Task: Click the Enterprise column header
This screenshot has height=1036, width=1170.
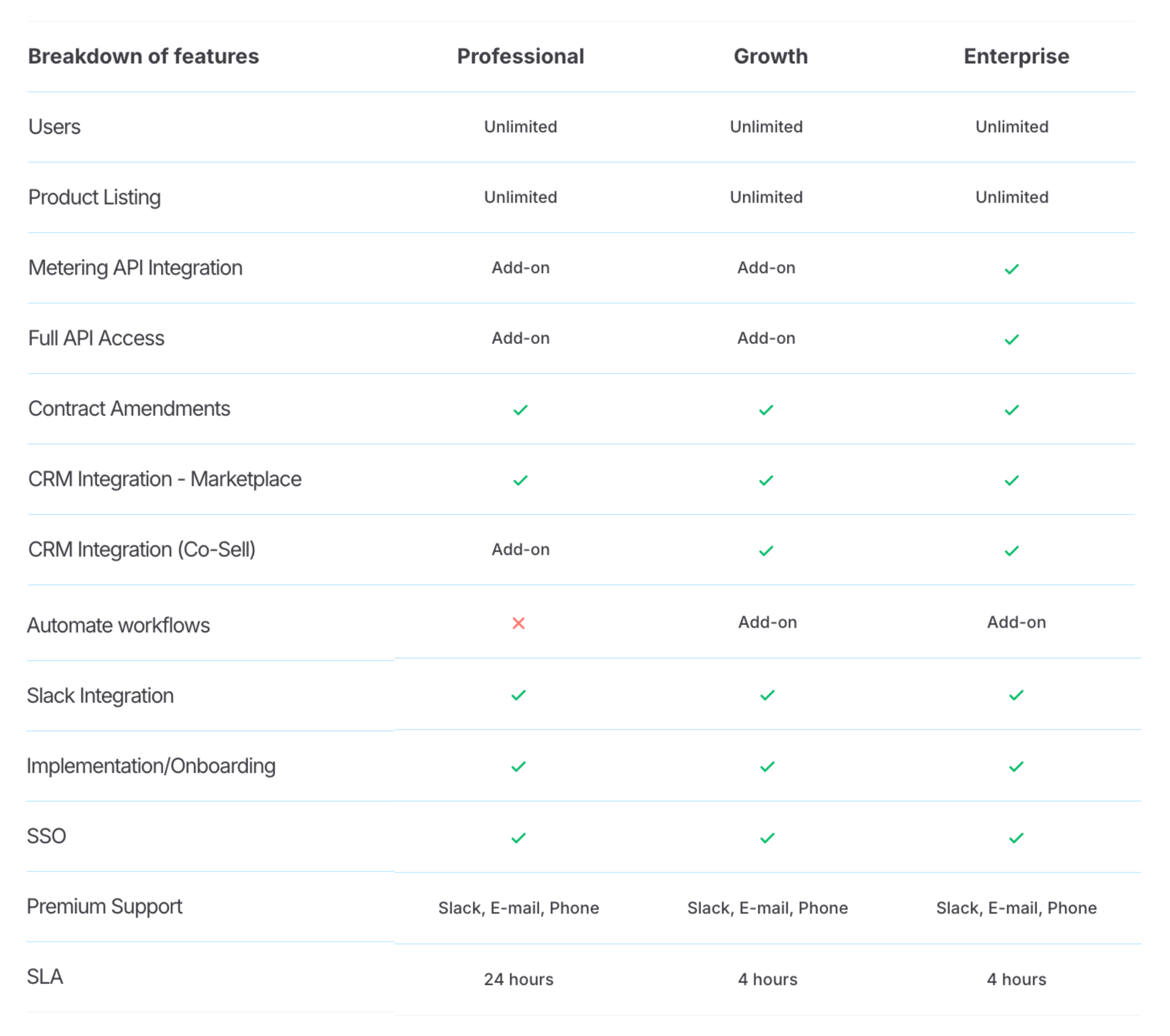Action: (1016, 56)
